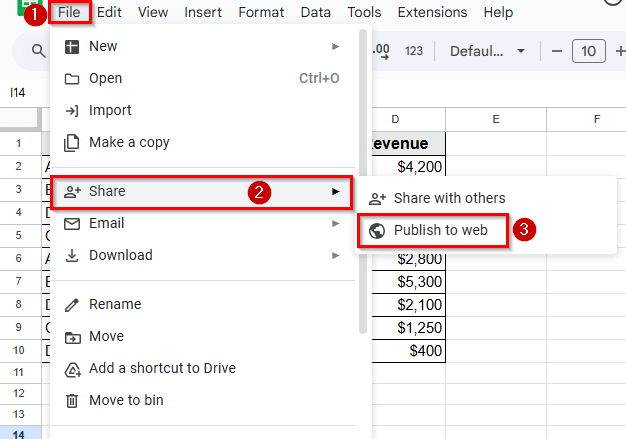Viewport: 626px width, 439px height.
Task: Click the Rename pencil icon
Action: click(x=72, y=305)
